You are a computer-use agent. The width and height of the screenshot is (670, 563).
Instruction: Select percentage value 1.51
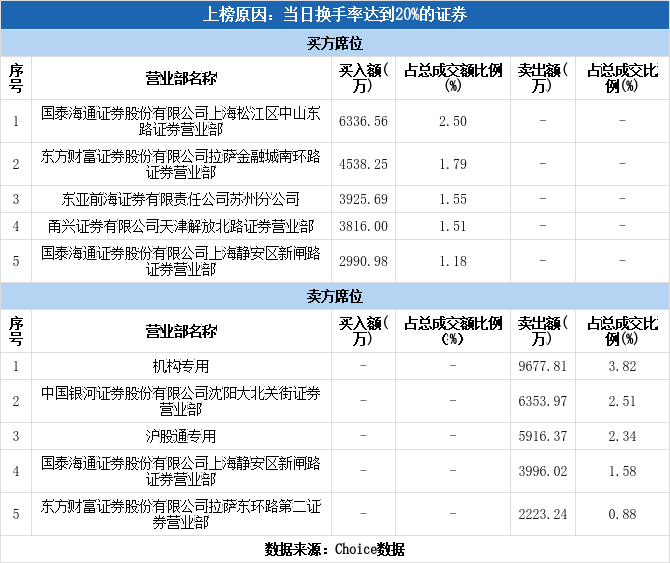[x=453, y=226]
